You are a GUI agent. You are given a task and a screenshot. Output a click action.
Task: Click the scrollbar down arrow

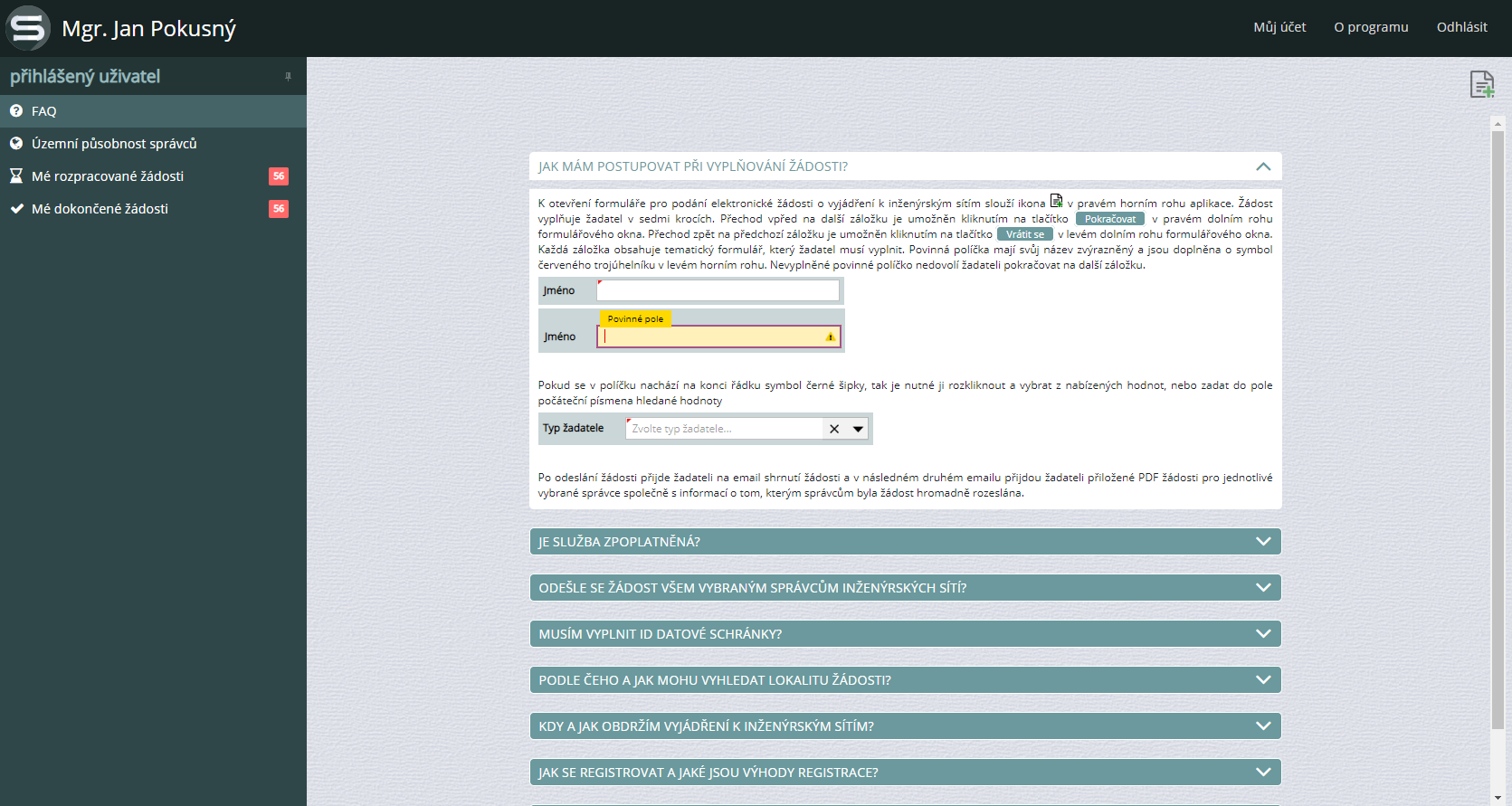(1498, 798)
